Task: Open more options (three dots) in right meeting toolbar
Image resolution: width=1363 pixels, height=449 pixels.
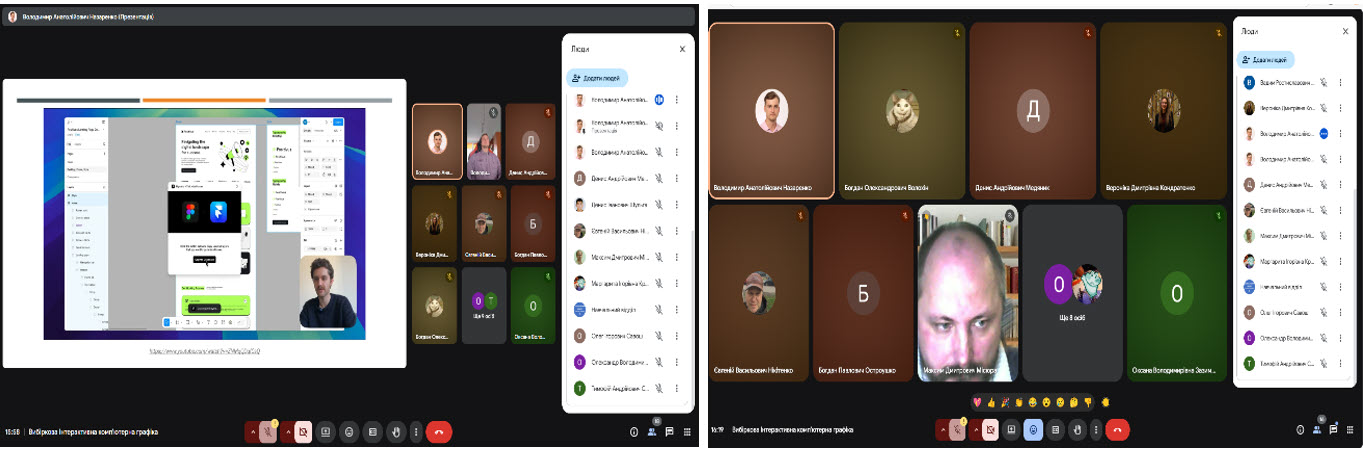Action: (x=1095, y=429)
